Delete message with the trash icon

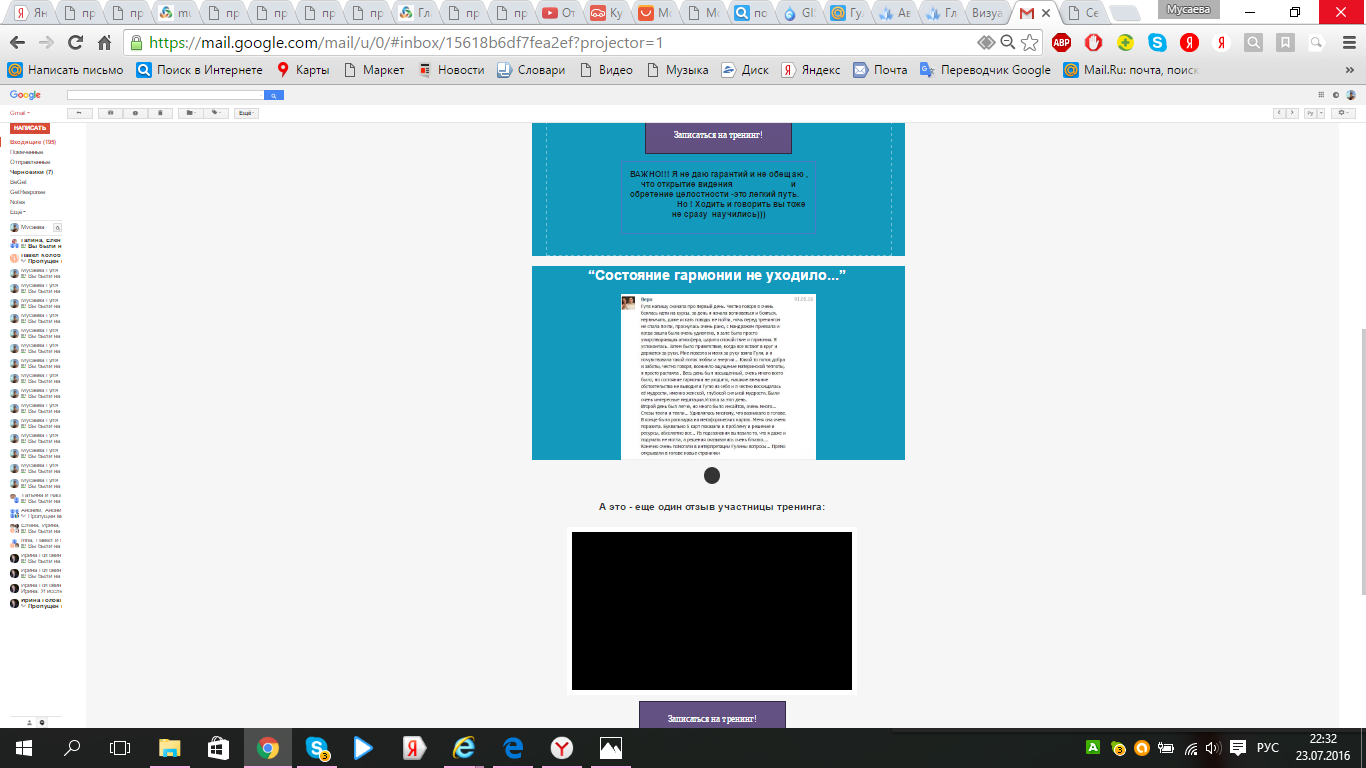(160, 113)
